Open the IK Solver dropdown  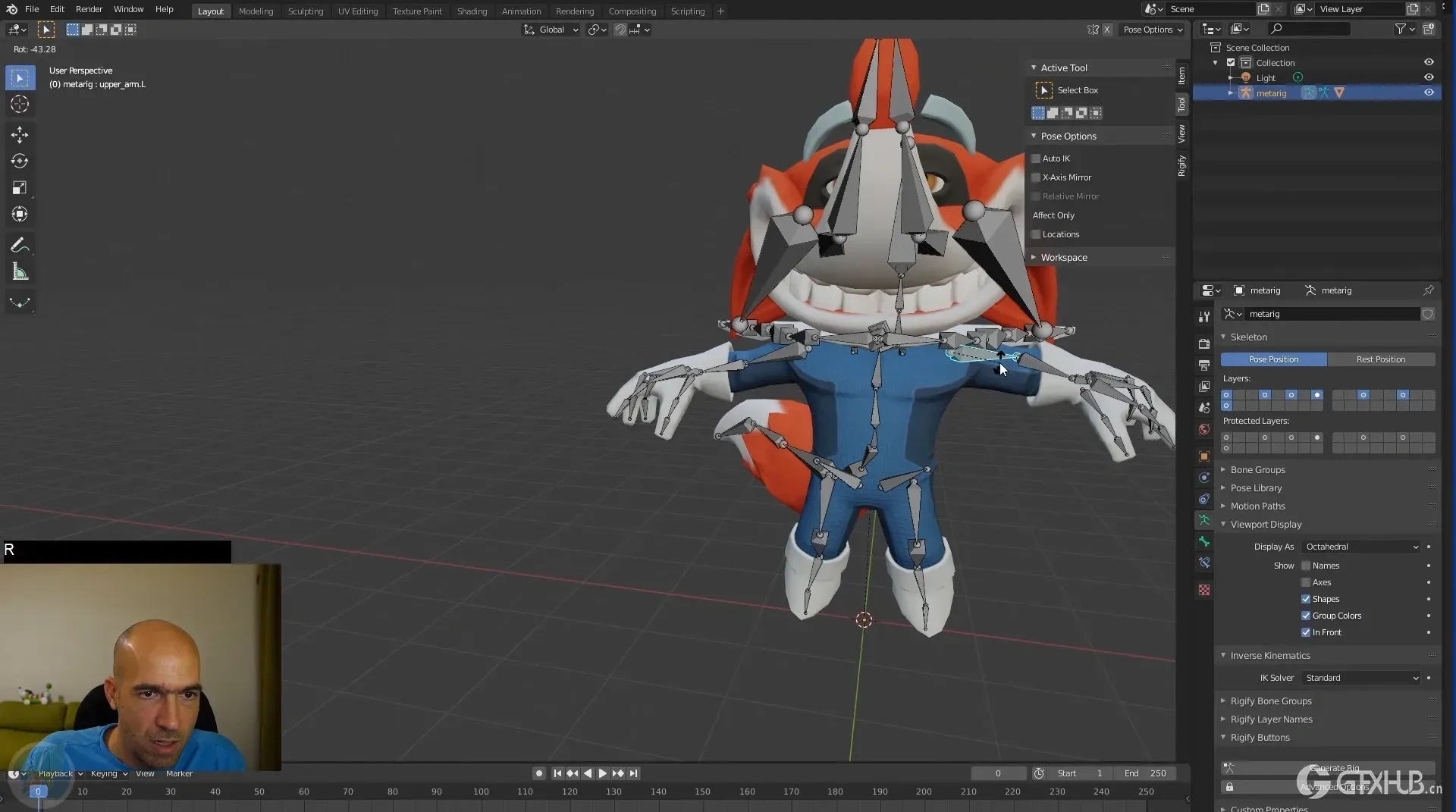pos(1360,678)
